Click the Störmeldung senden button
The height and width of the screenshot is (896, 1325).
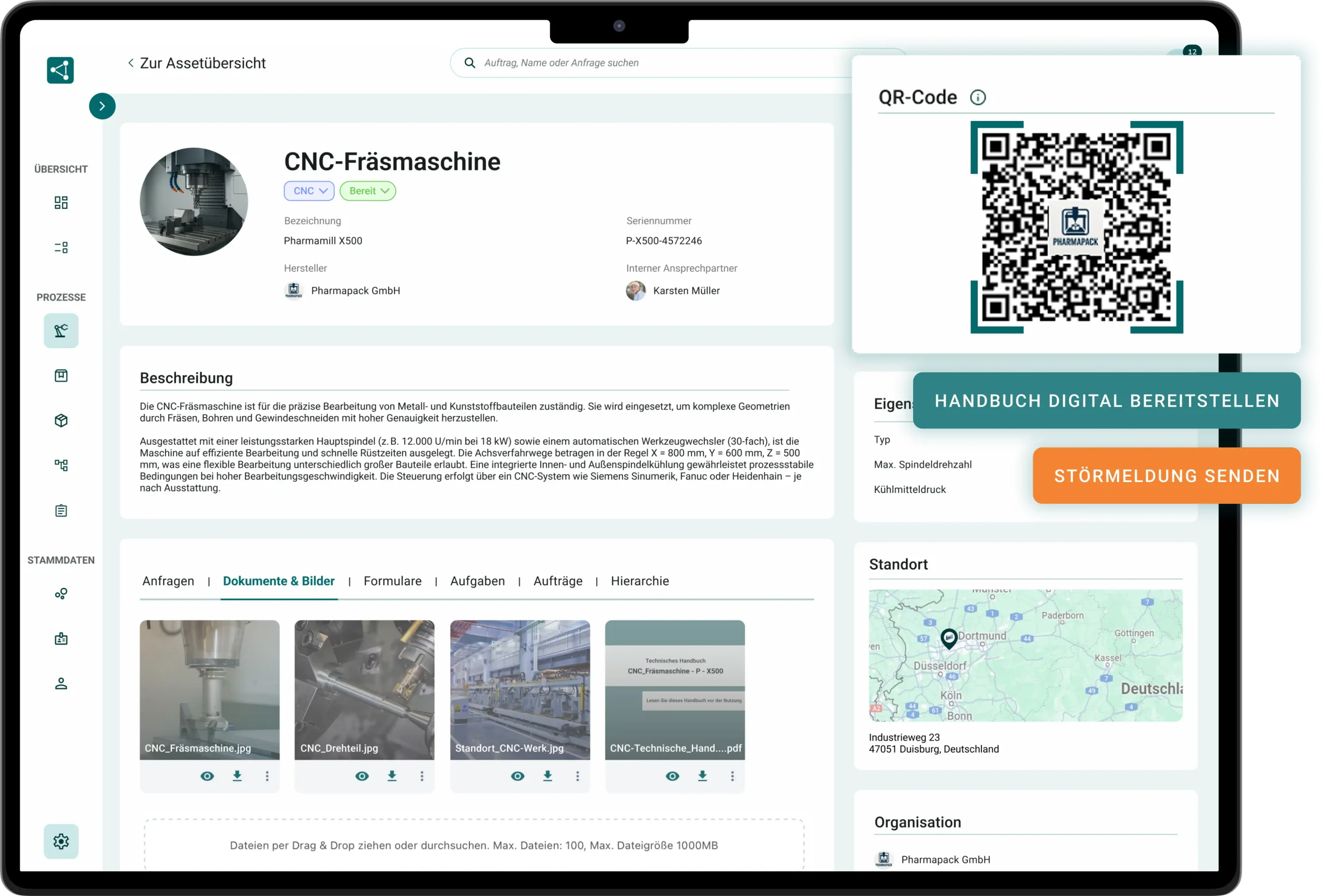[1167, 476]
